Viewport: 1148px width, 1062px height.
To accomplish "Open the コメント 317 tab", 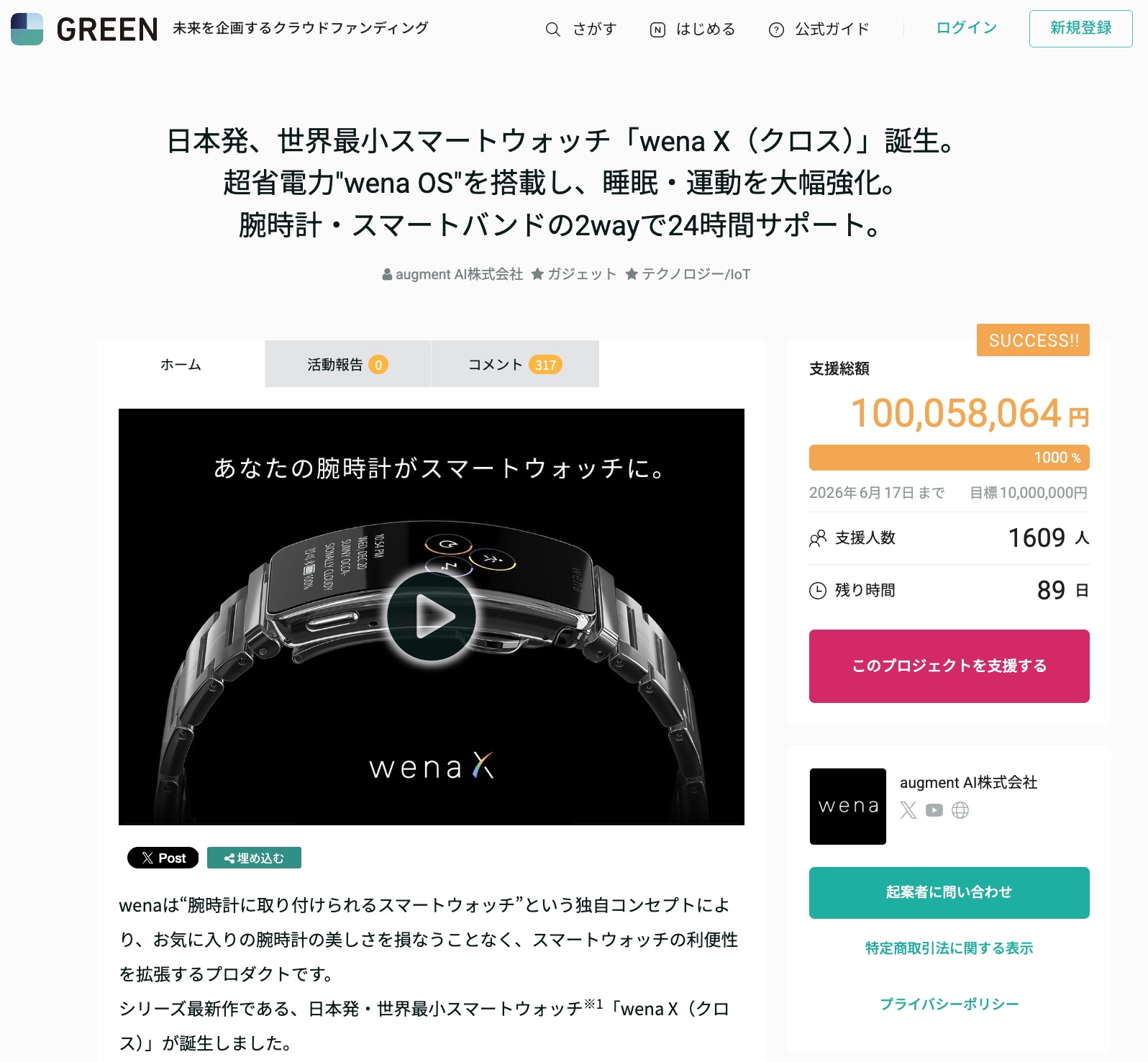I will tap(515, 364).
